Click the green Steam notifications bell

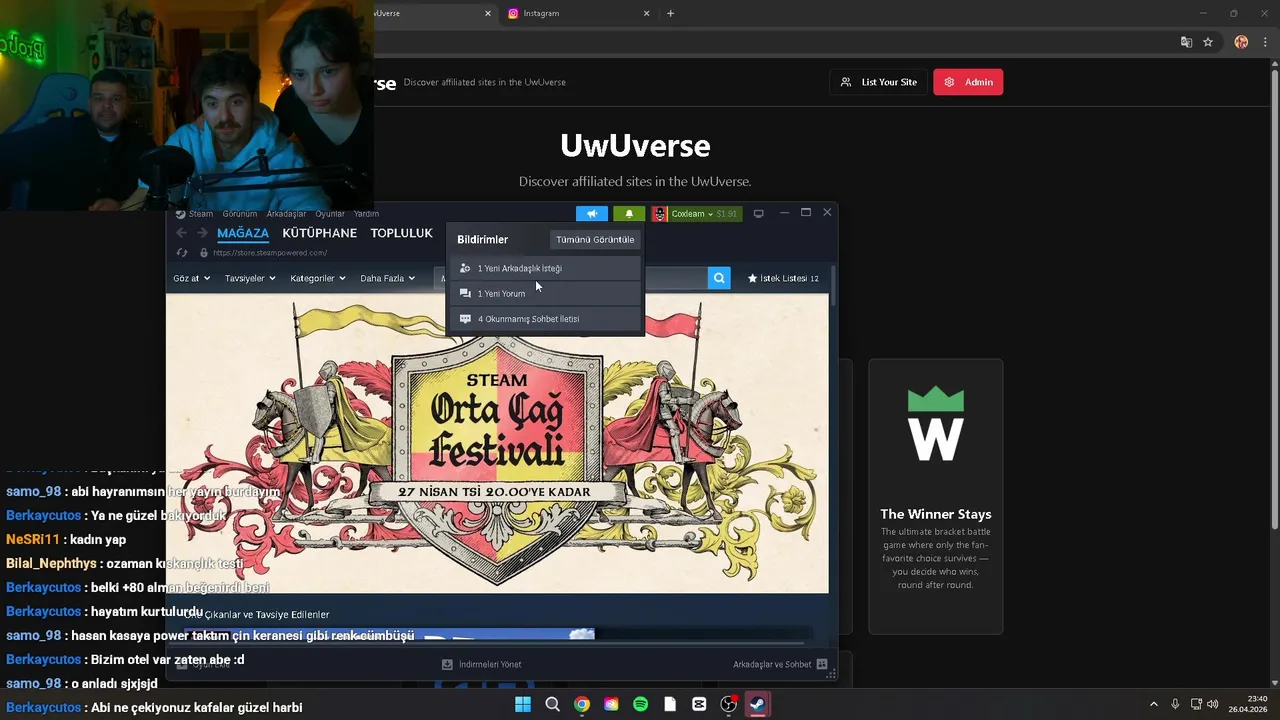tap(629, 213)
